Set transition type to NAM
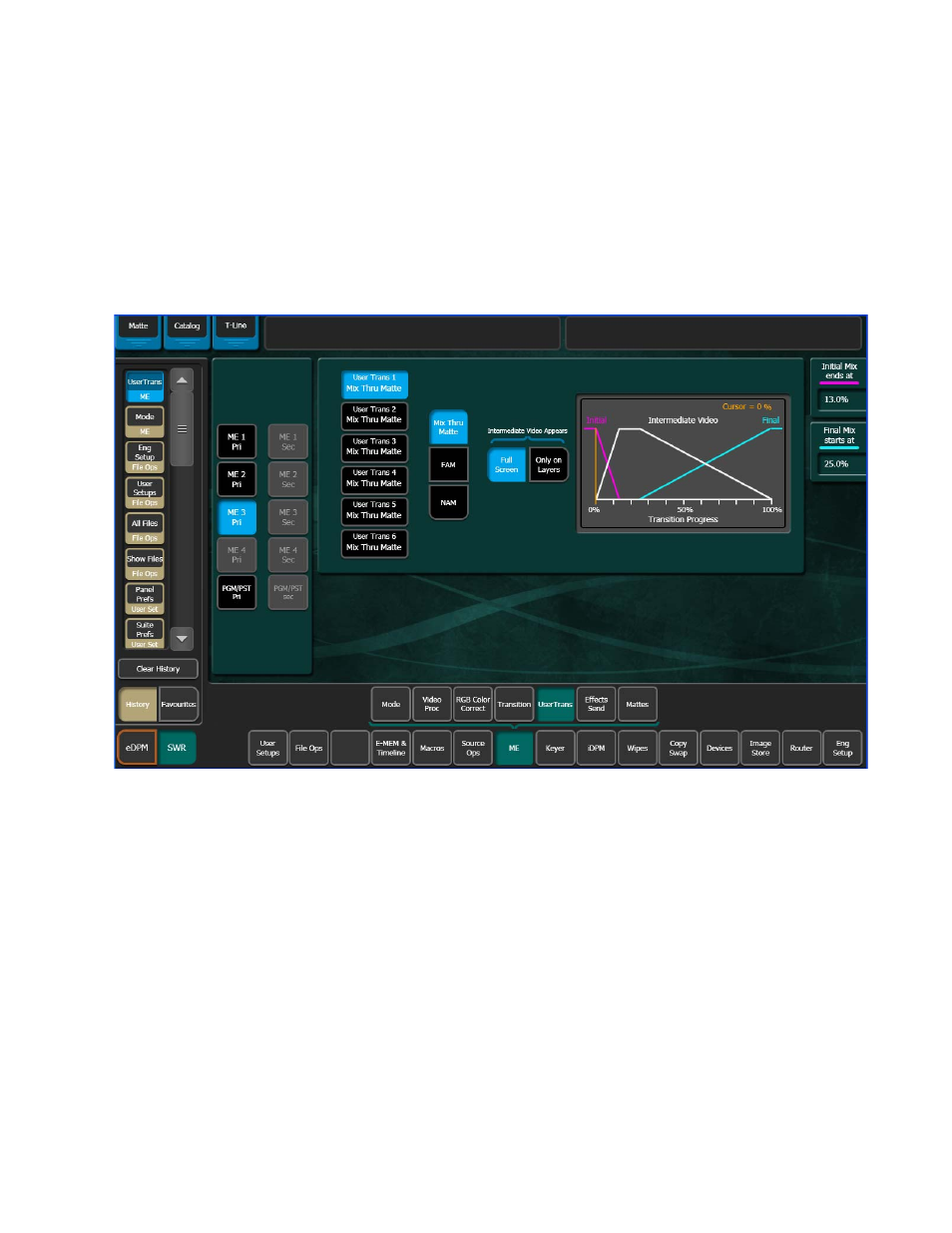 (x=448, y=503)
